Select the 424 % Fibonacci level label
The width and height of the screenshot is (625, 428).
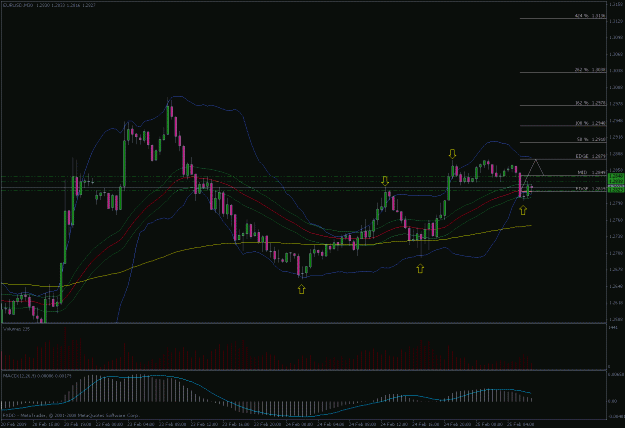click(x=590, y=16)
